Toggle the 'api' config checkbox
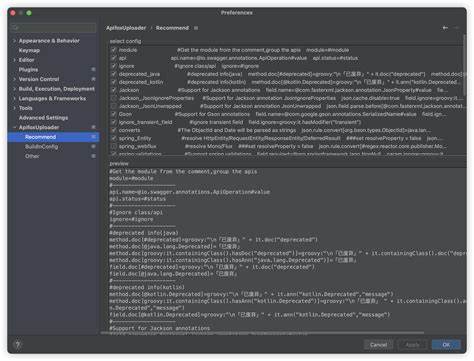This screenshot has width=474, height=361. pos(114,58)
